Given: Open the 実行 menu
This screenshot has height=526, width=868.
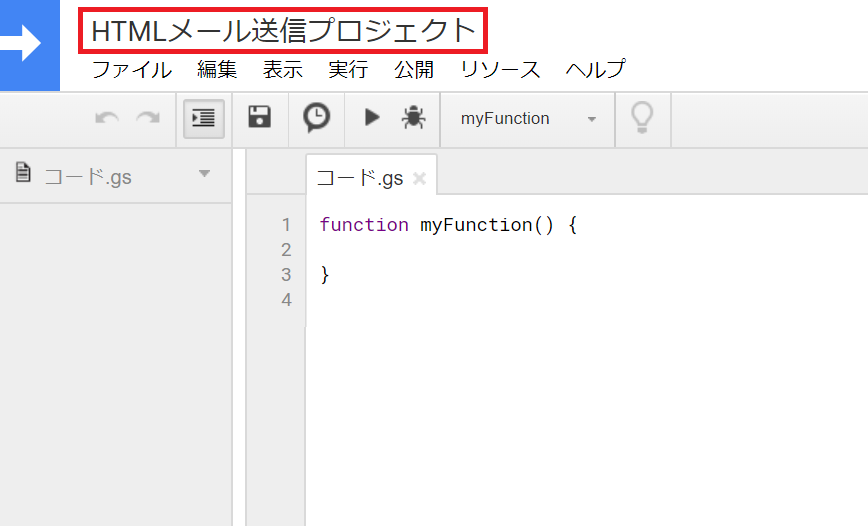Looking at the screenshot, I should tap(348, 70).
